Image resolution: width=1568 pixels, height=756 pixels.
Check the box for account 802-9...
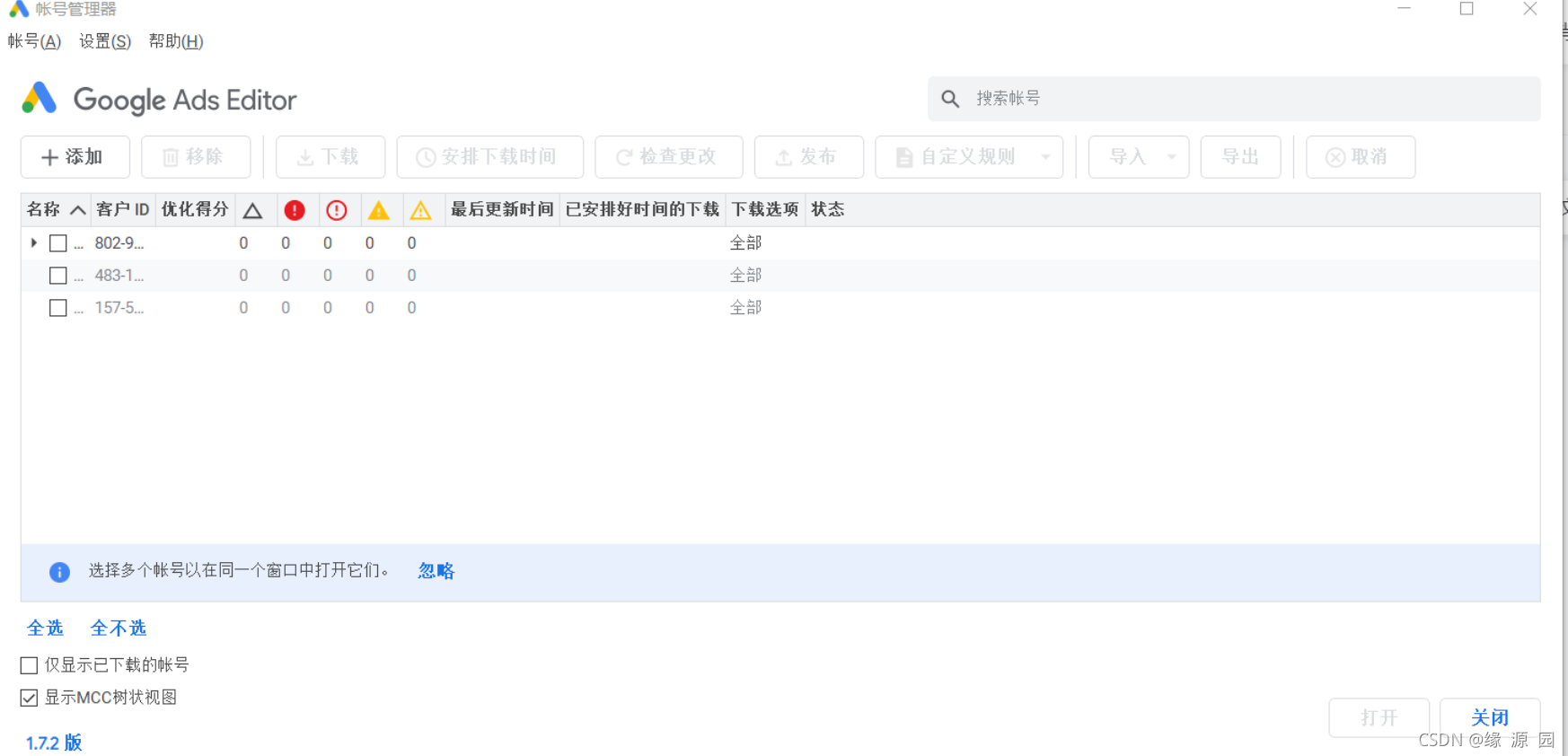(x=58, y=243)
